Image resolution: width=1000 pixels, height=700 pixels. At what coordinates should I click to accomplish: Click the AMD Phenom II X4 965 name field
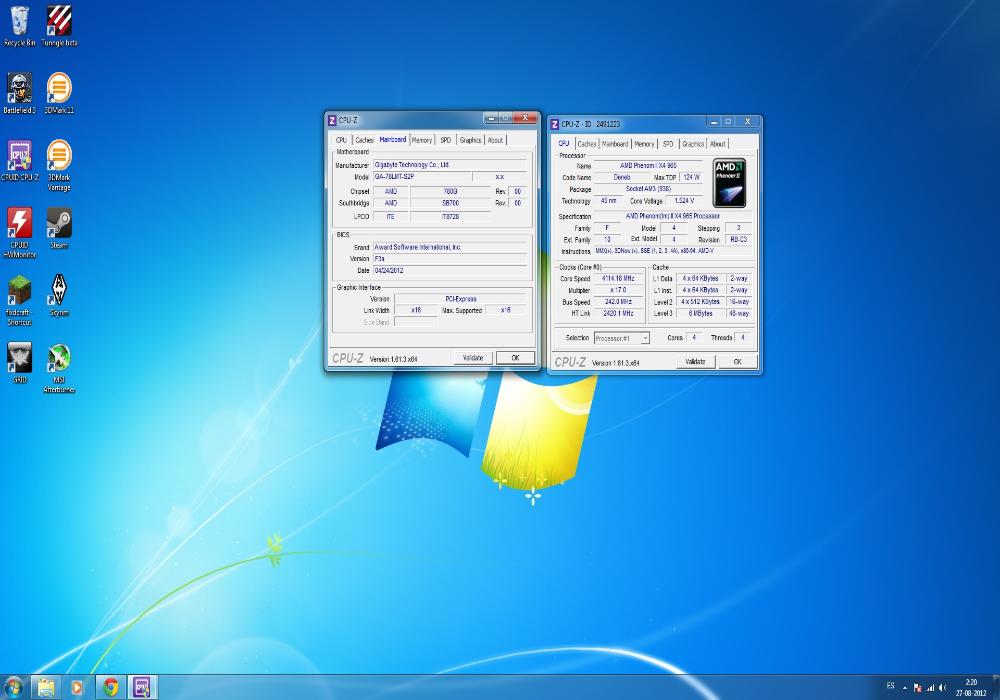[x=648, y=165]
